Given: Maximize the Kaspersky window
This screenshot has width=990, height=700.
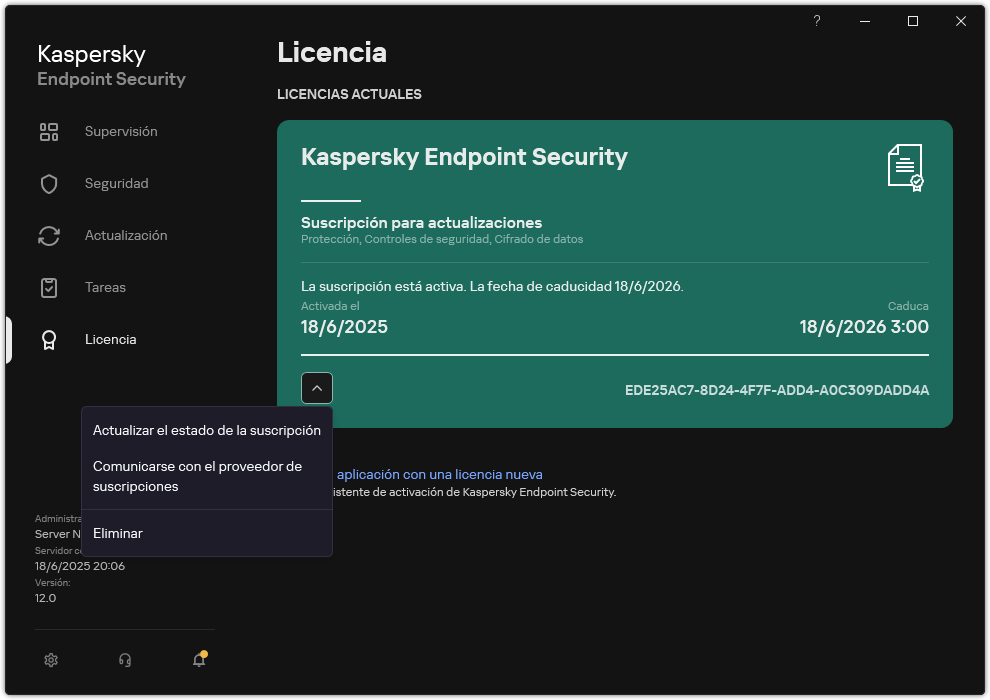Looking at the screenshot, I should coord(913,21).
